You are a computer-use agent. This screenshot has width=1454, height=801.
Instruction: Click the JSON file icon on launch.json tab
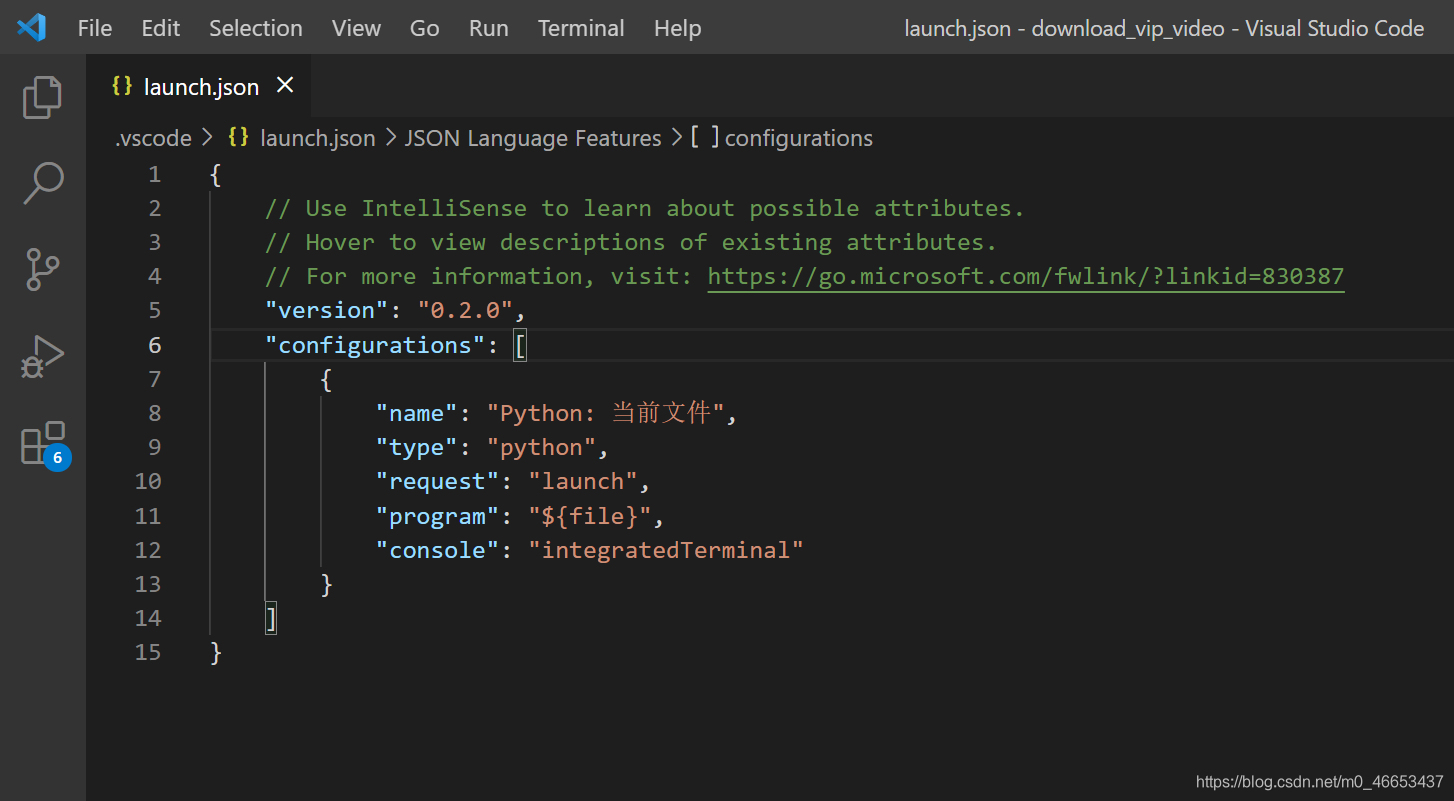coord(122,86)
